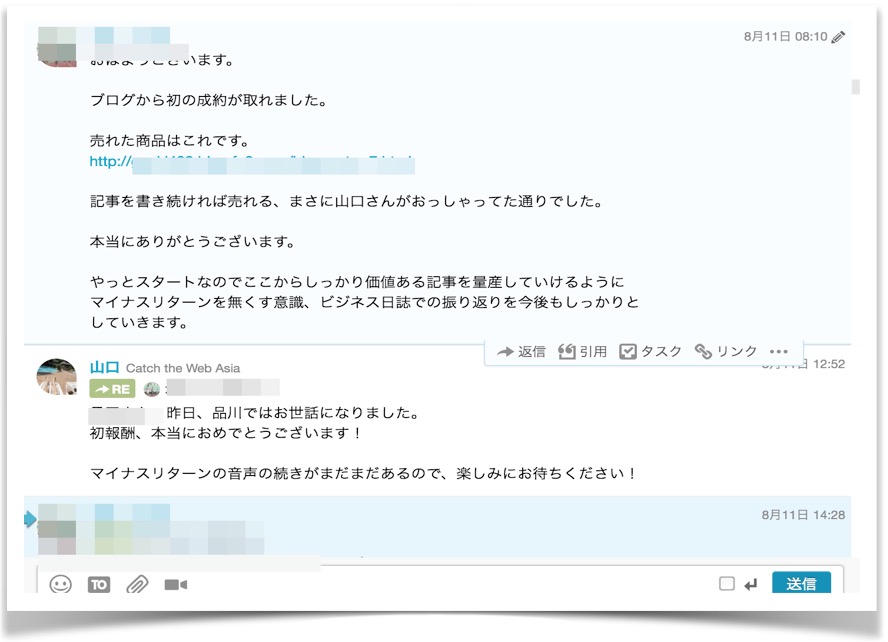This screenshot has height=642, width=888.
Task: Open the blurred http product link
Action: [x=252, y=163]
